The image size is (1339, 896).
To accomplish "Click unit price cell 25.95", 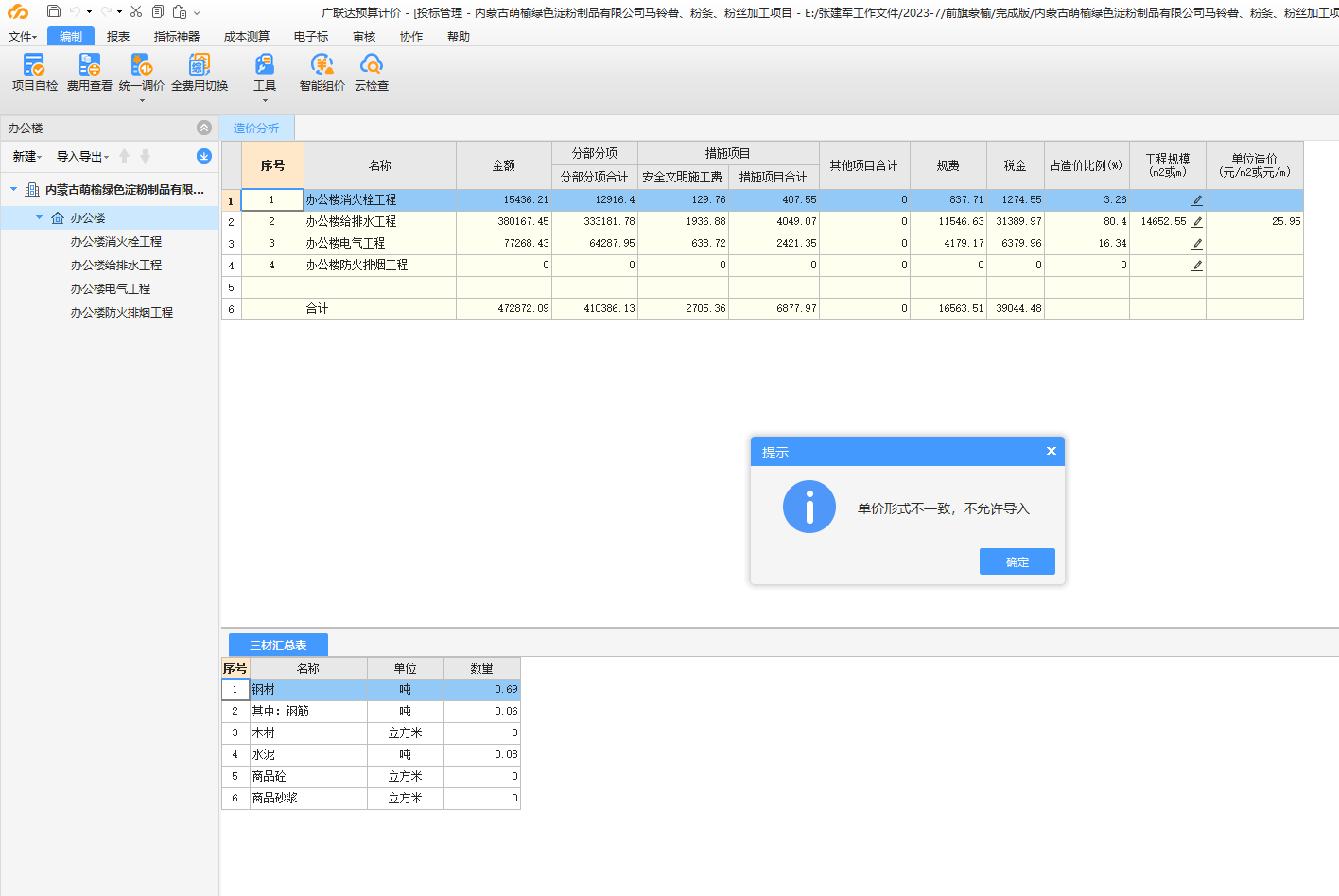I will (1255, 221).
